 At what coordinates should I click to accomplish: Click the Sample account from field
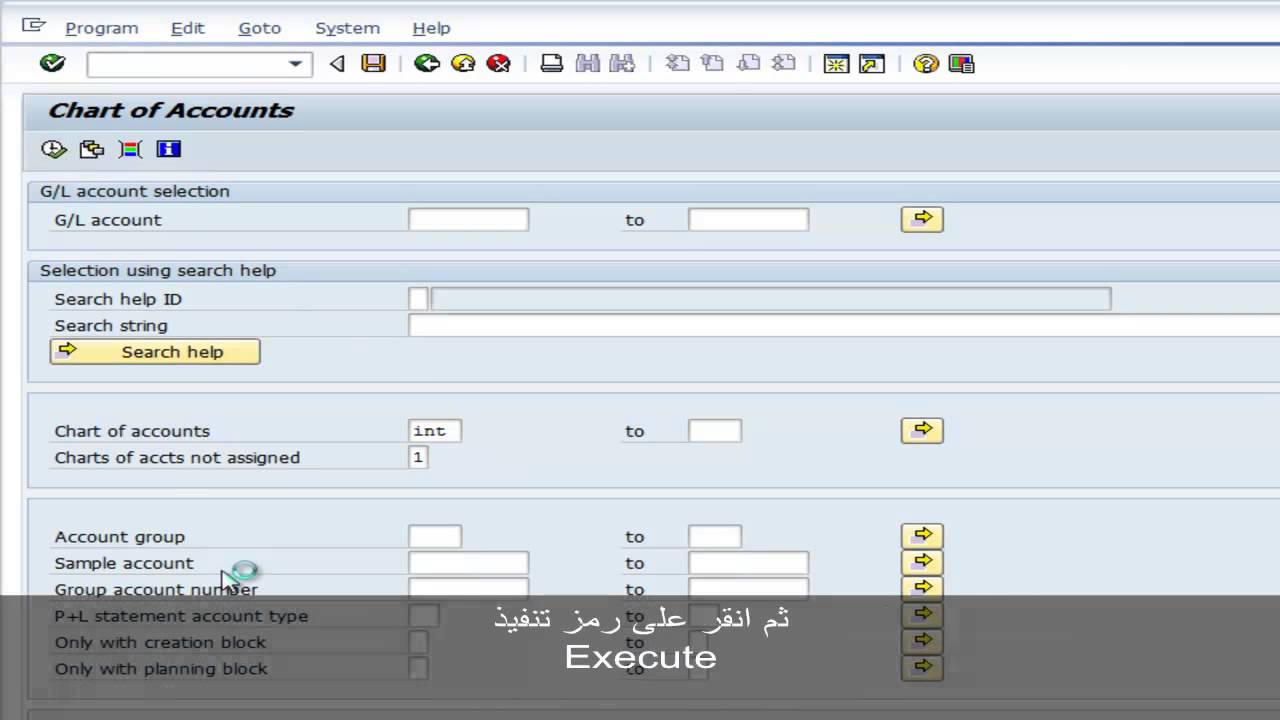pos(468,563)
